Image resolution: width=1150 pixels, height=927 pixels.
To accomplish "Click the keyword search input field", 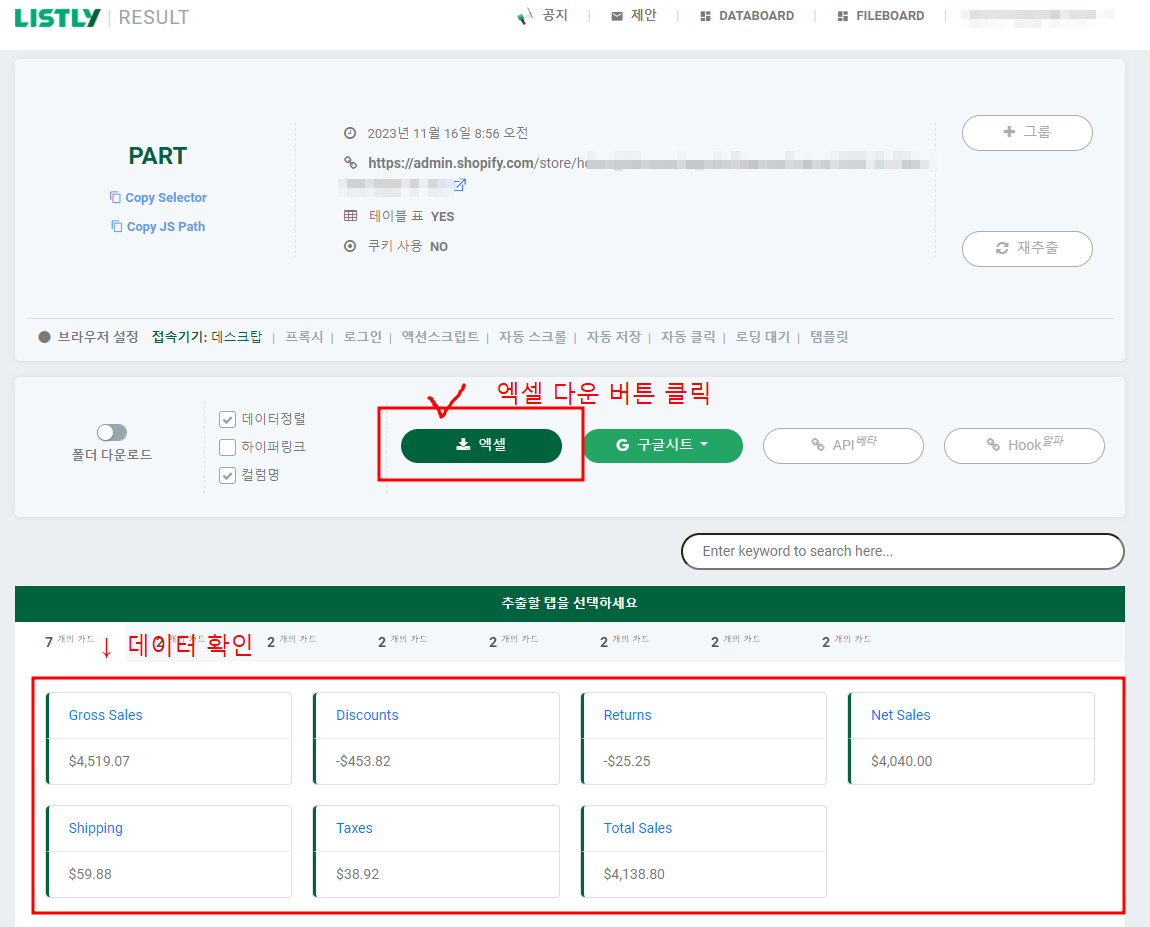I will point(901,551).
